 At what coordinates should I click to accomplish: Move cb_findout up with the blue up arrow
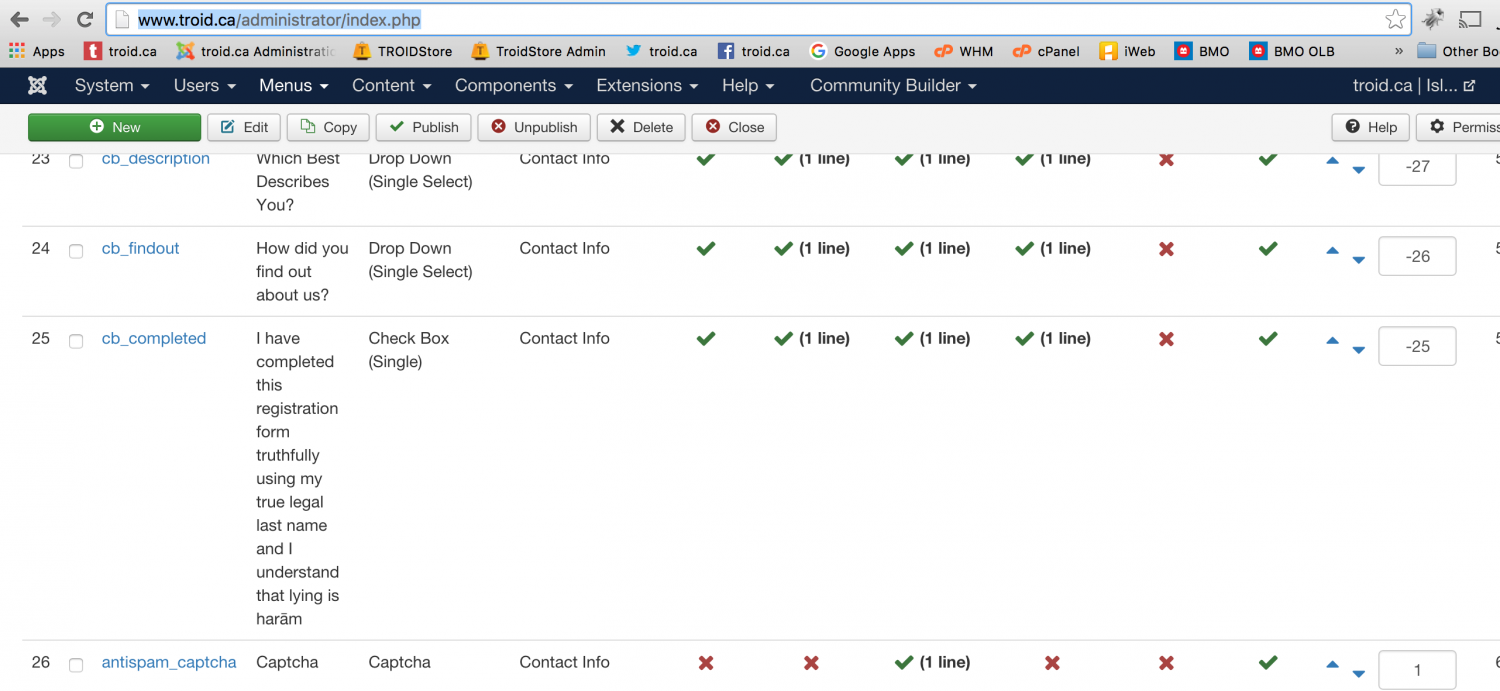pos(1332,250)
